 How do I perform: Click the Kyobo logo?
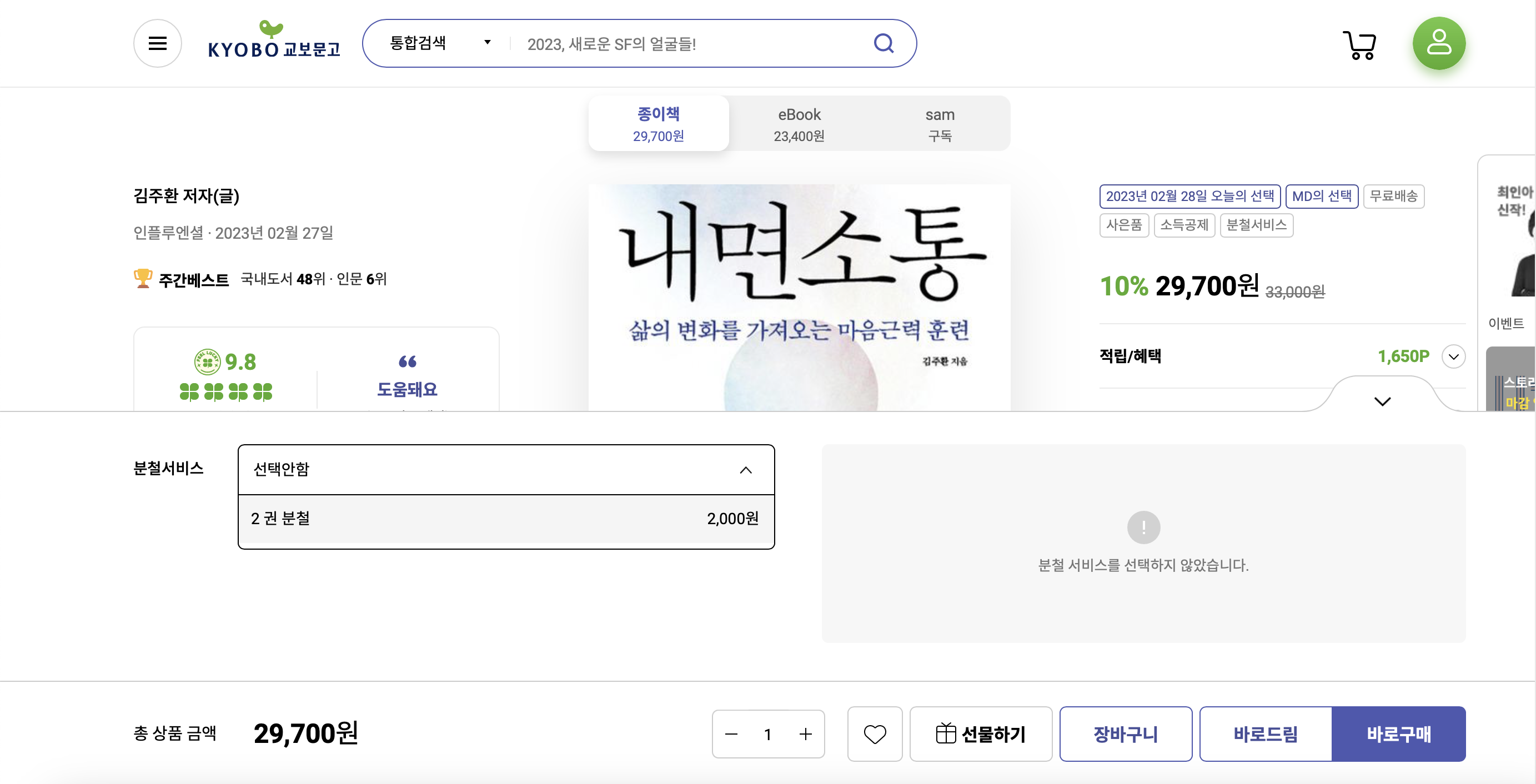tap(274, 42)
